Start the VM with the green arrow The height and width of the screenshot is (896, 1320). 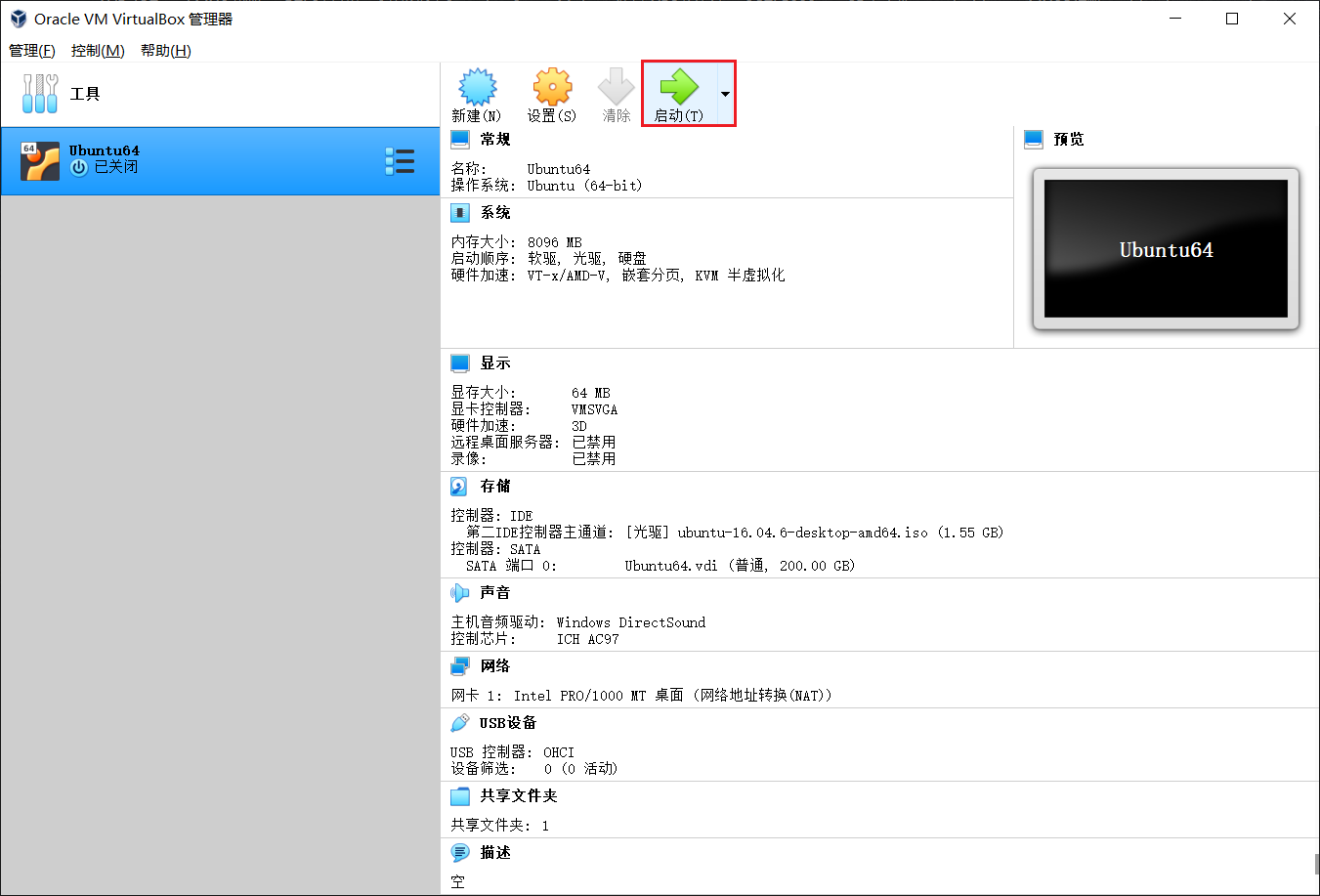click(x=678, y=87)
